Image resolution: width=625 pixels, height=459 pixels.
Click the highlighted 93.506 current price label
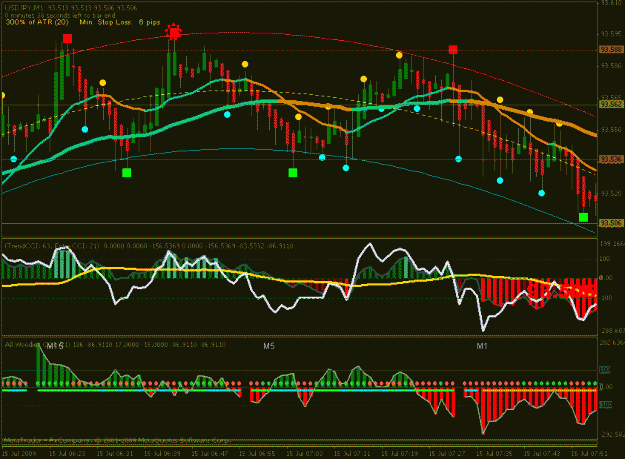[x=611, y=223]
